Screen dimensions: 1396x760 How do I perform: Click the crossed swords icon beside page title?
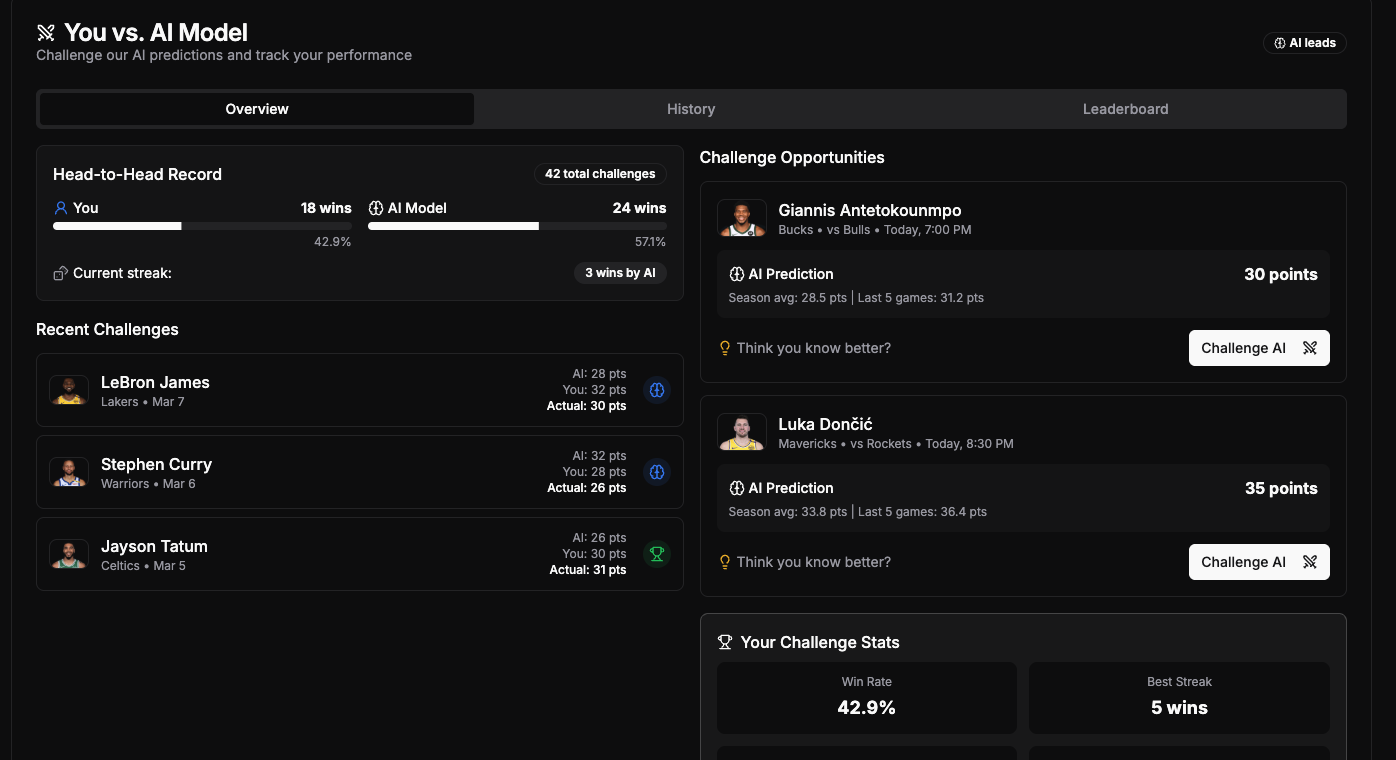tap(46, 33)
